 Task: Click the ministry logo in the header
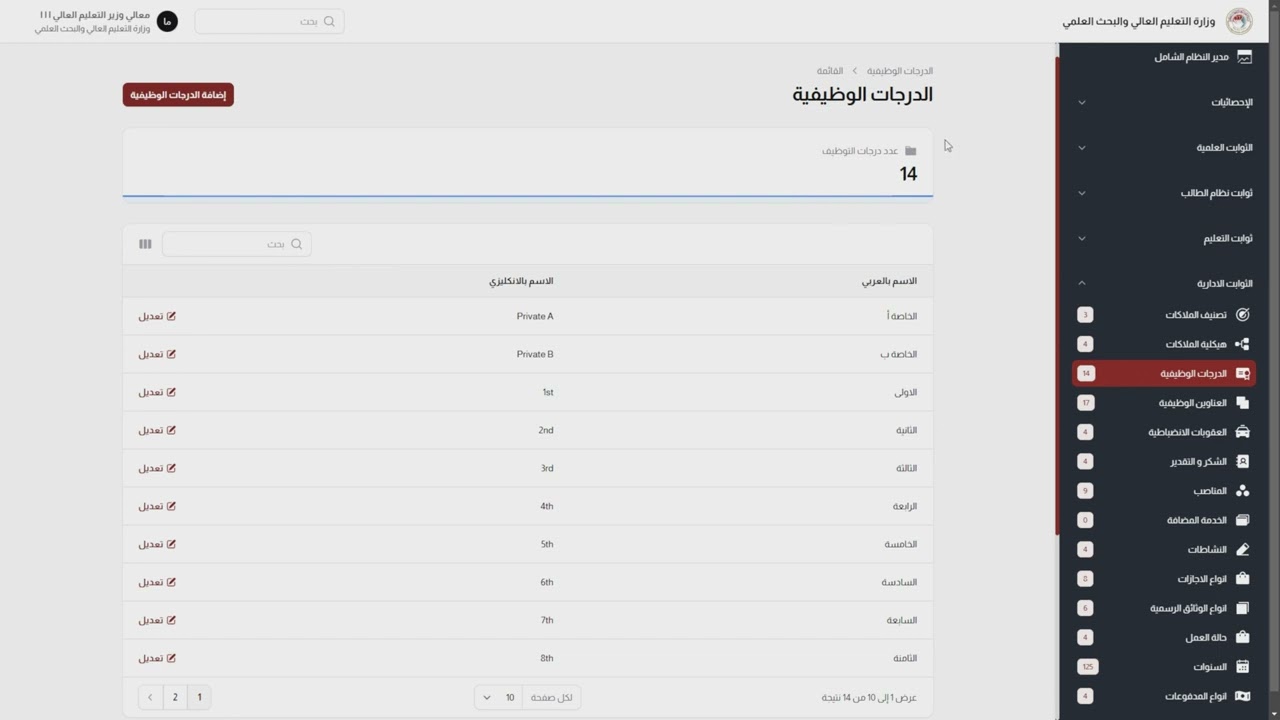pyautogui.click(x=1239, y=21)
